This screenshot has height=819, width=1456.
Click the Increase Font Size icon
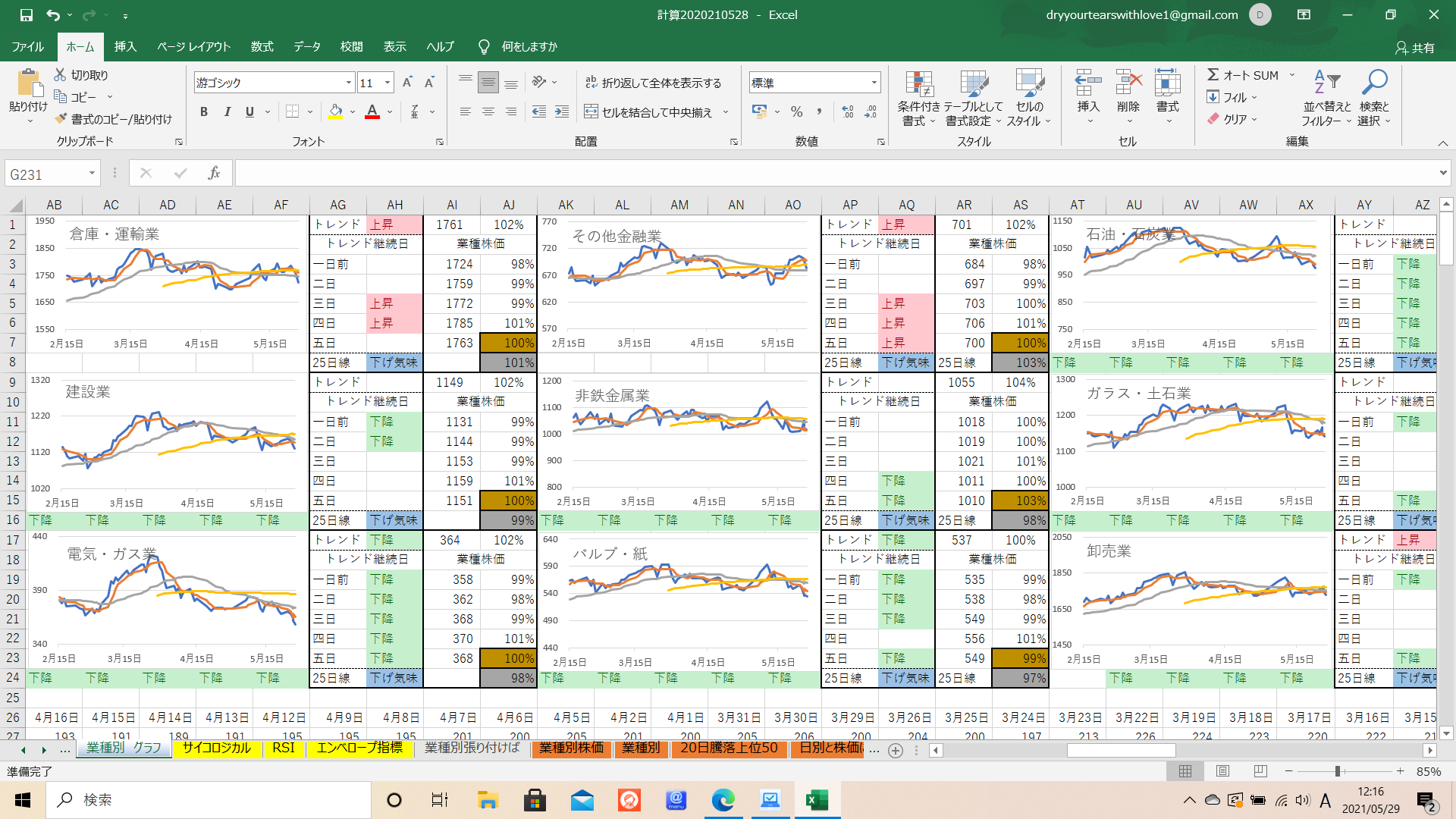pos(407,83)
